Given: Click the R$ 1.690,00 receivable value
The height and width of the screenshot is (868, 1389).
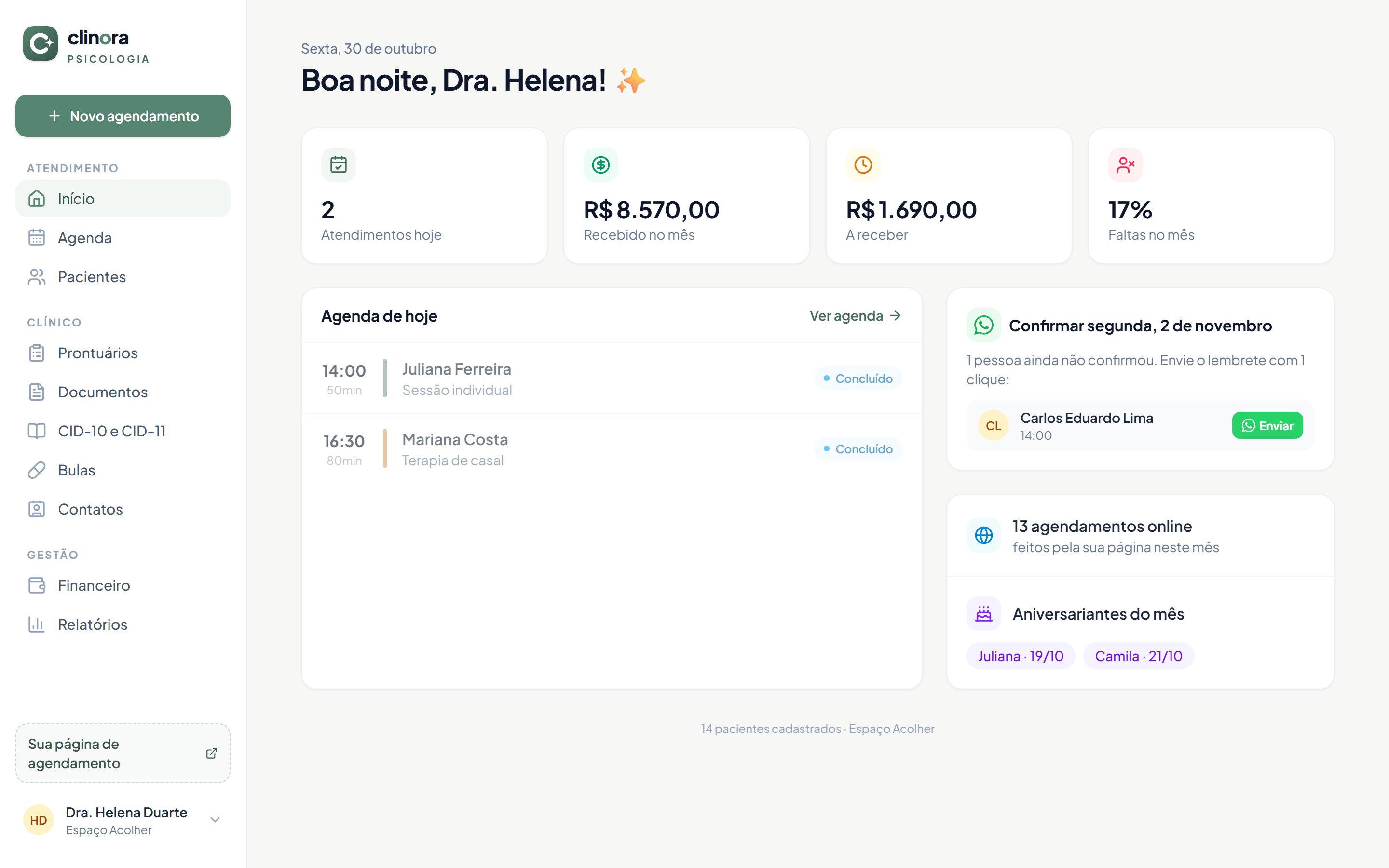Looking at the screenshot, I should pos(912,210).
